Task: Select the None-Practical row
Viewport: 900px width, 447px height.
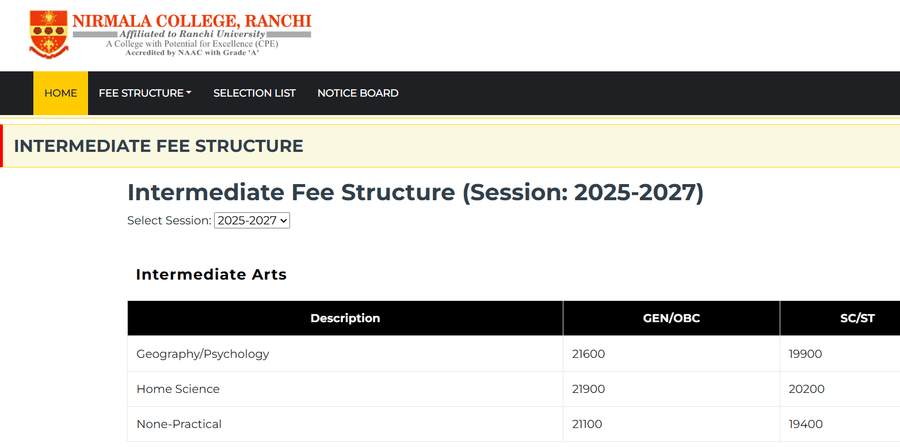Action: pyautogui.click(x=179, y=424)
